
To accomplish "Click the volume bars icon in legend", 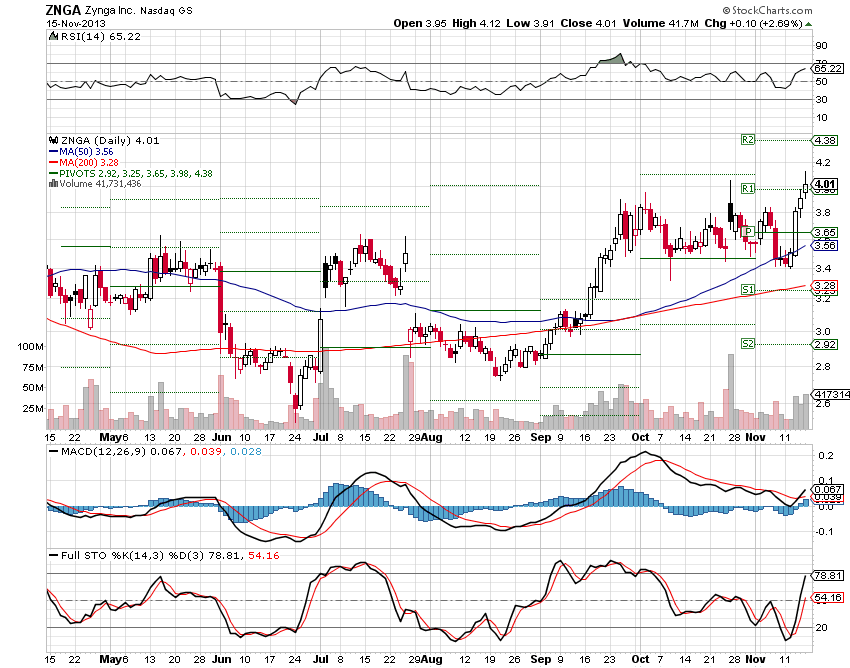I will coord(53,184).
